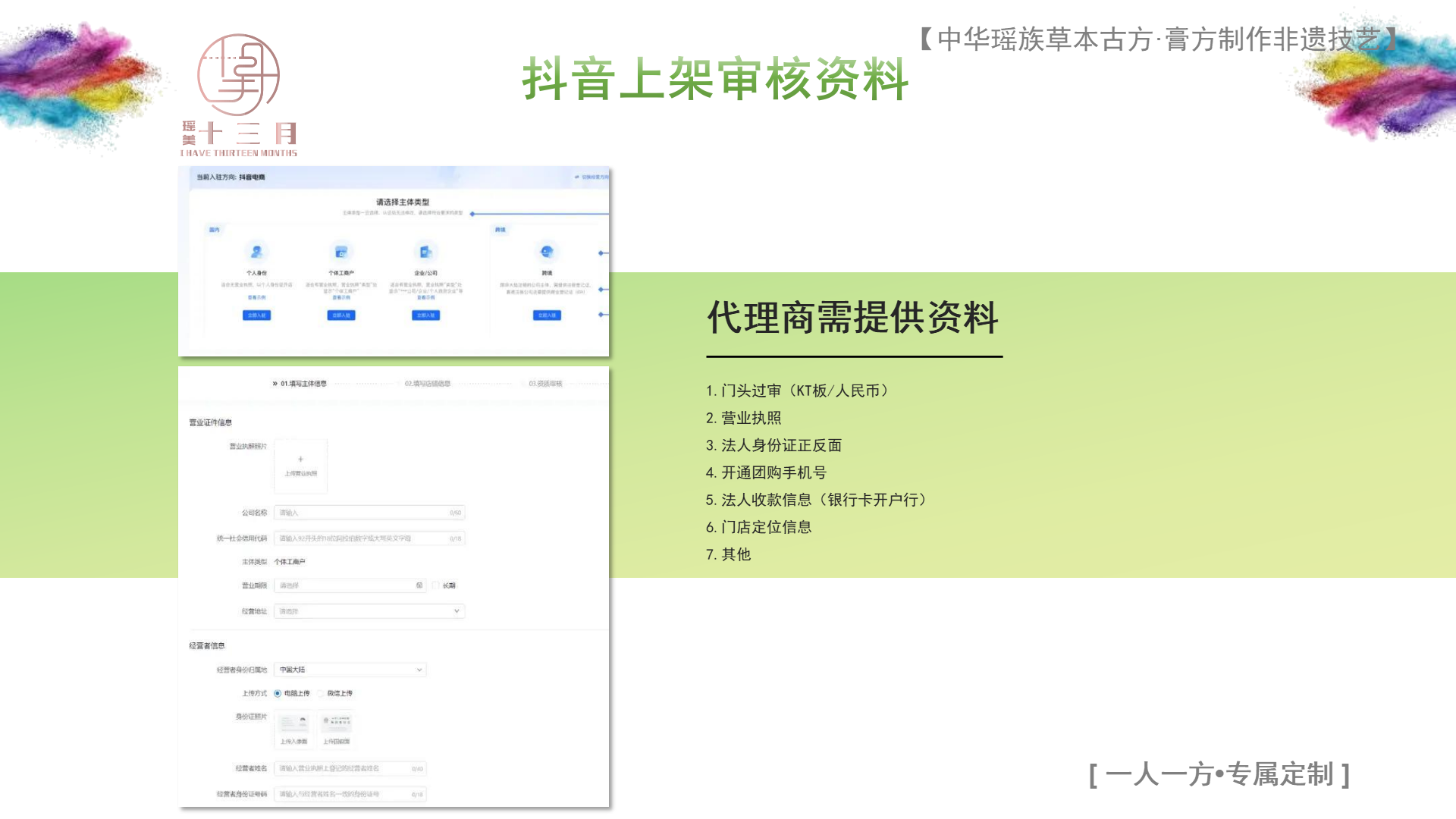The height and width of the screenshot is (819, 1456).
Task: Click the ID card national emblem side thumbnail
Action: (337, 723)
